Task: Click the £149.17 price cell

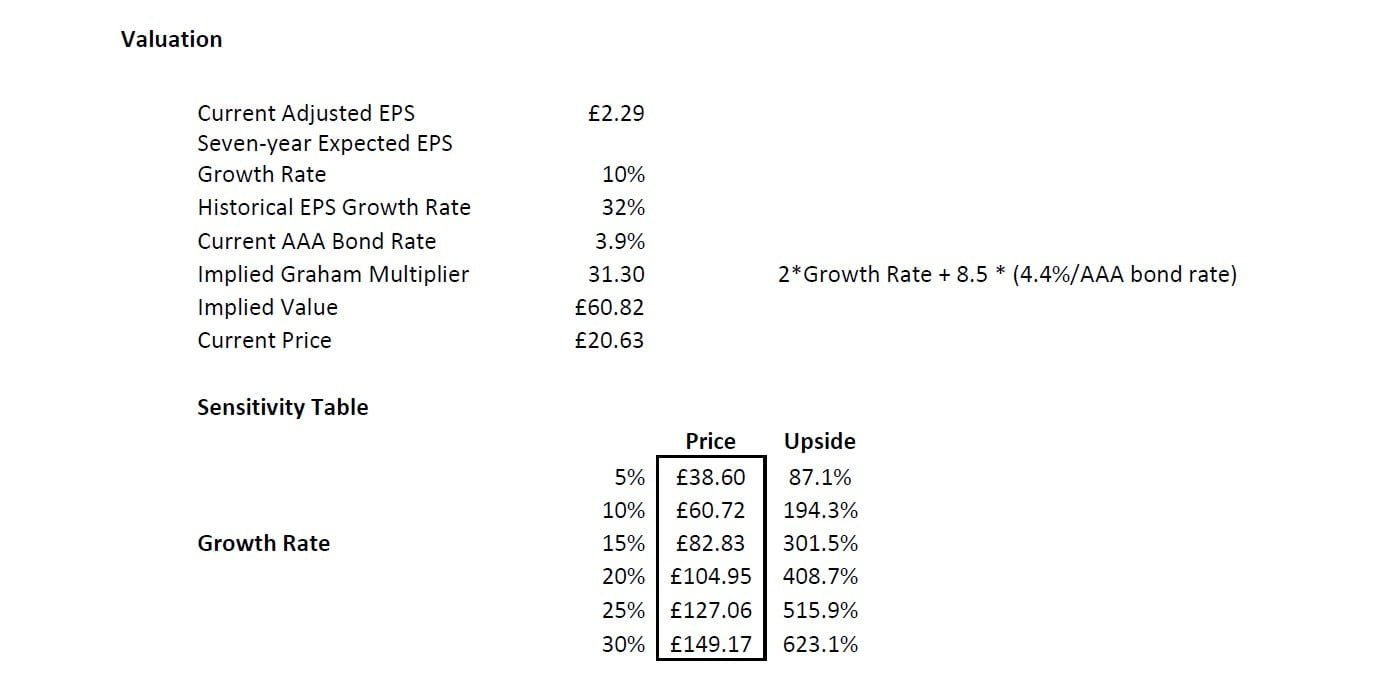Action: 710,643
